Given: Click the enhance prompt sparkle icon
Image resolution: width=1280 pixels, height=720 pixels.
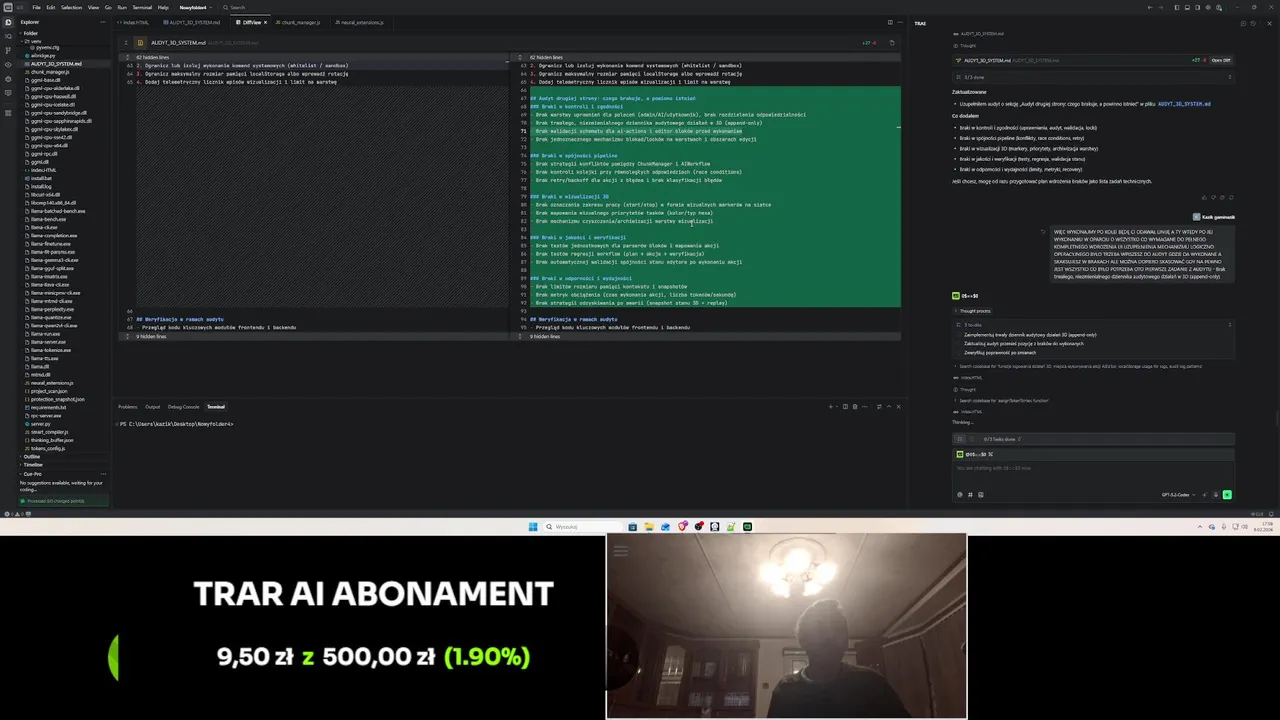Looking at the screenshot, I should pos(1203,494).
